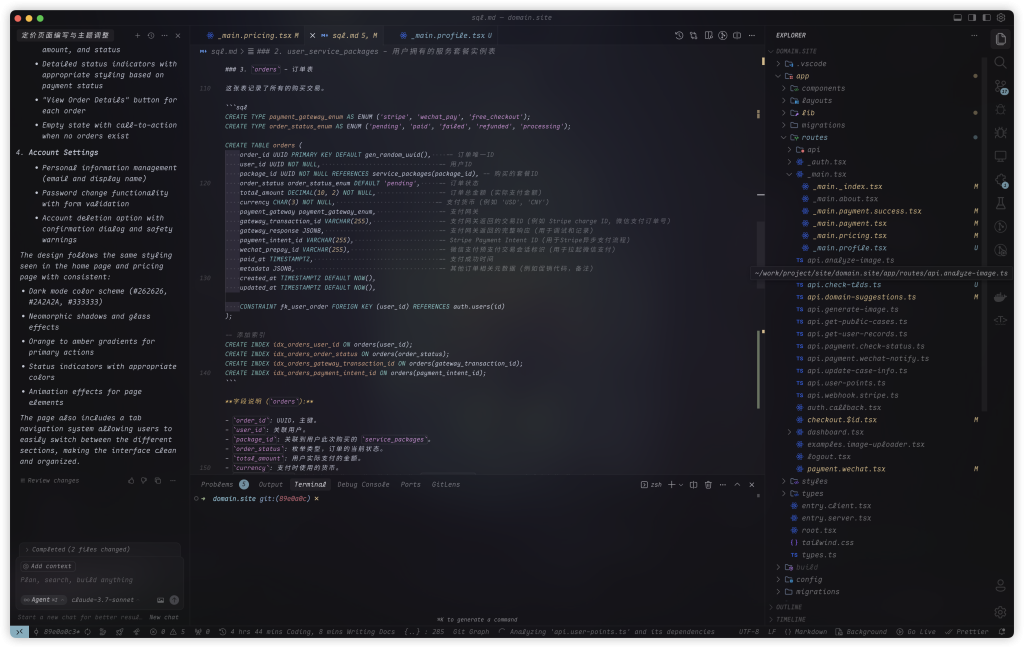
Task: Click the New chat link
Action: tap(164, 617)
